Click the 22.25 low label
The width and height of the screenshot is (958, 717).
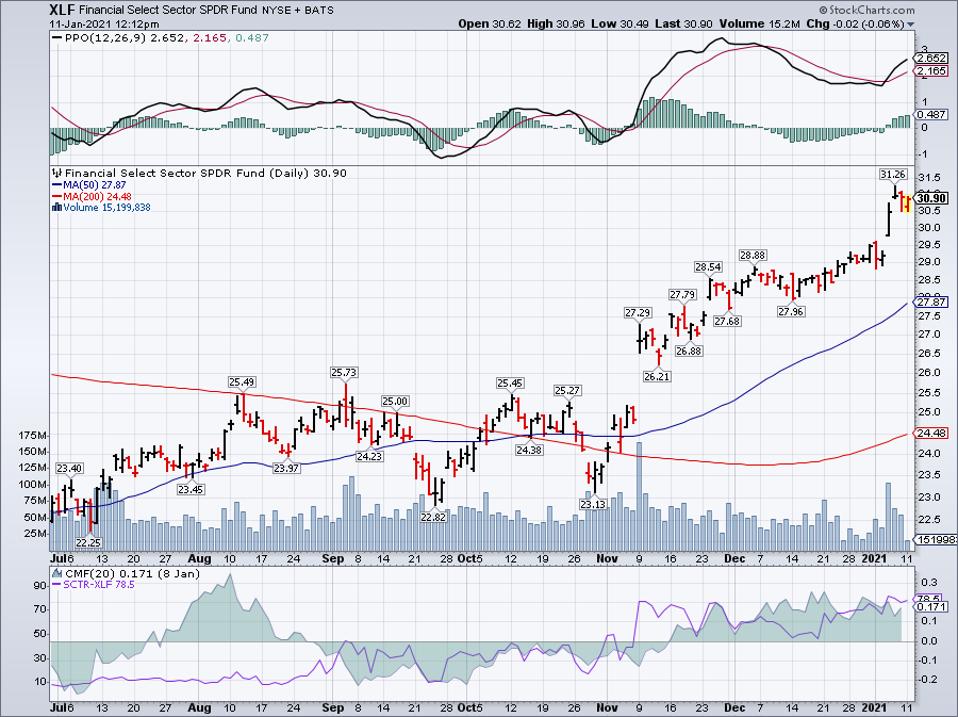[89, 542]
